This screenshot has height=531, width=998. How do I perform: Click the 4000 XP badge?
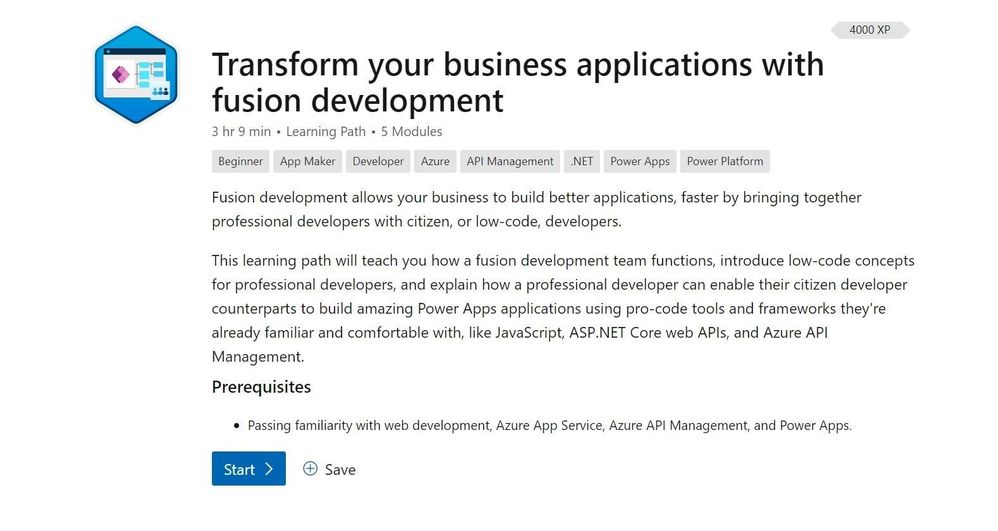point(869,30)
